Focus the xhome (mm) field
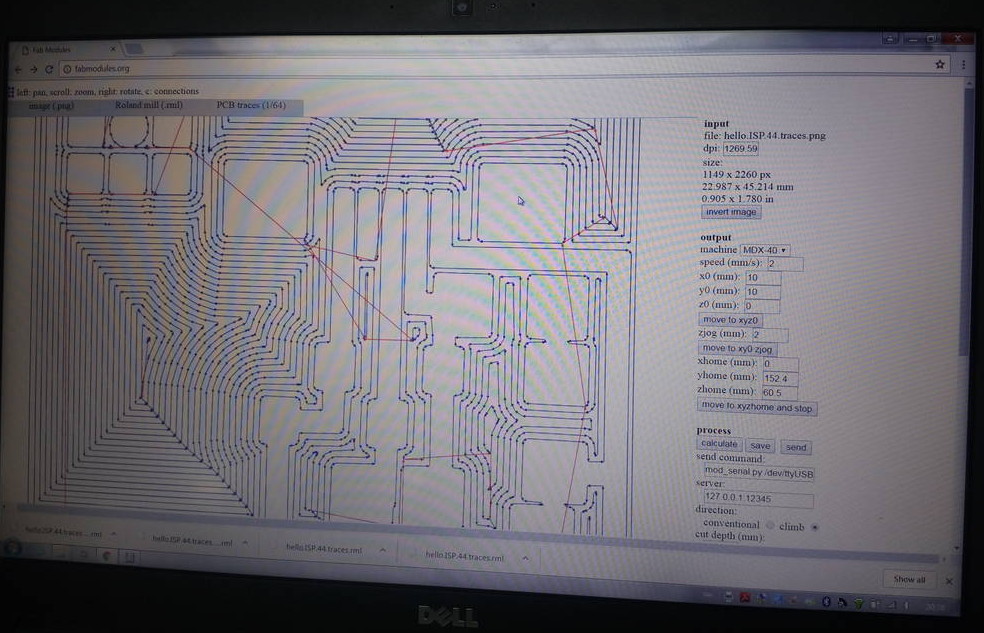This screenshot has height=633, width=984. (780, 364)
